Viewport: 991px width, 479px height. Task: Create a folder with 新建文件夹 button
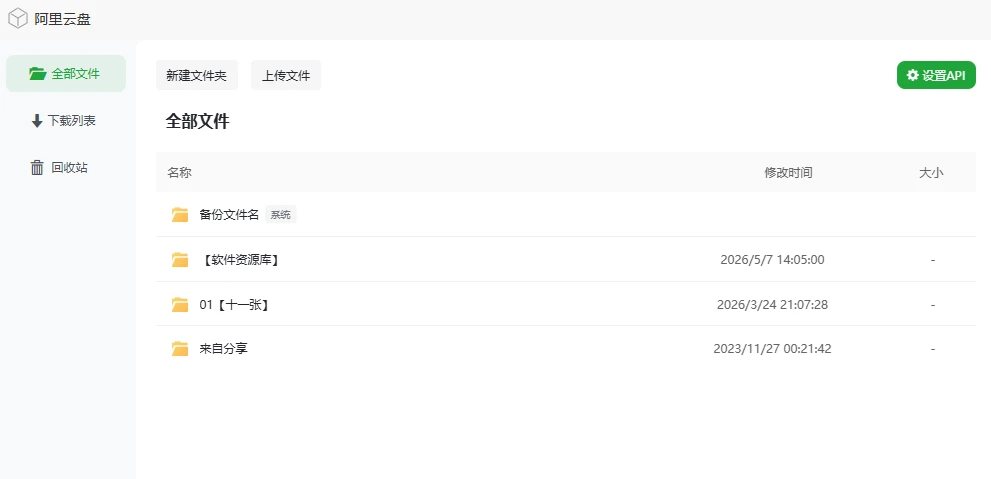tap(197, 76)
